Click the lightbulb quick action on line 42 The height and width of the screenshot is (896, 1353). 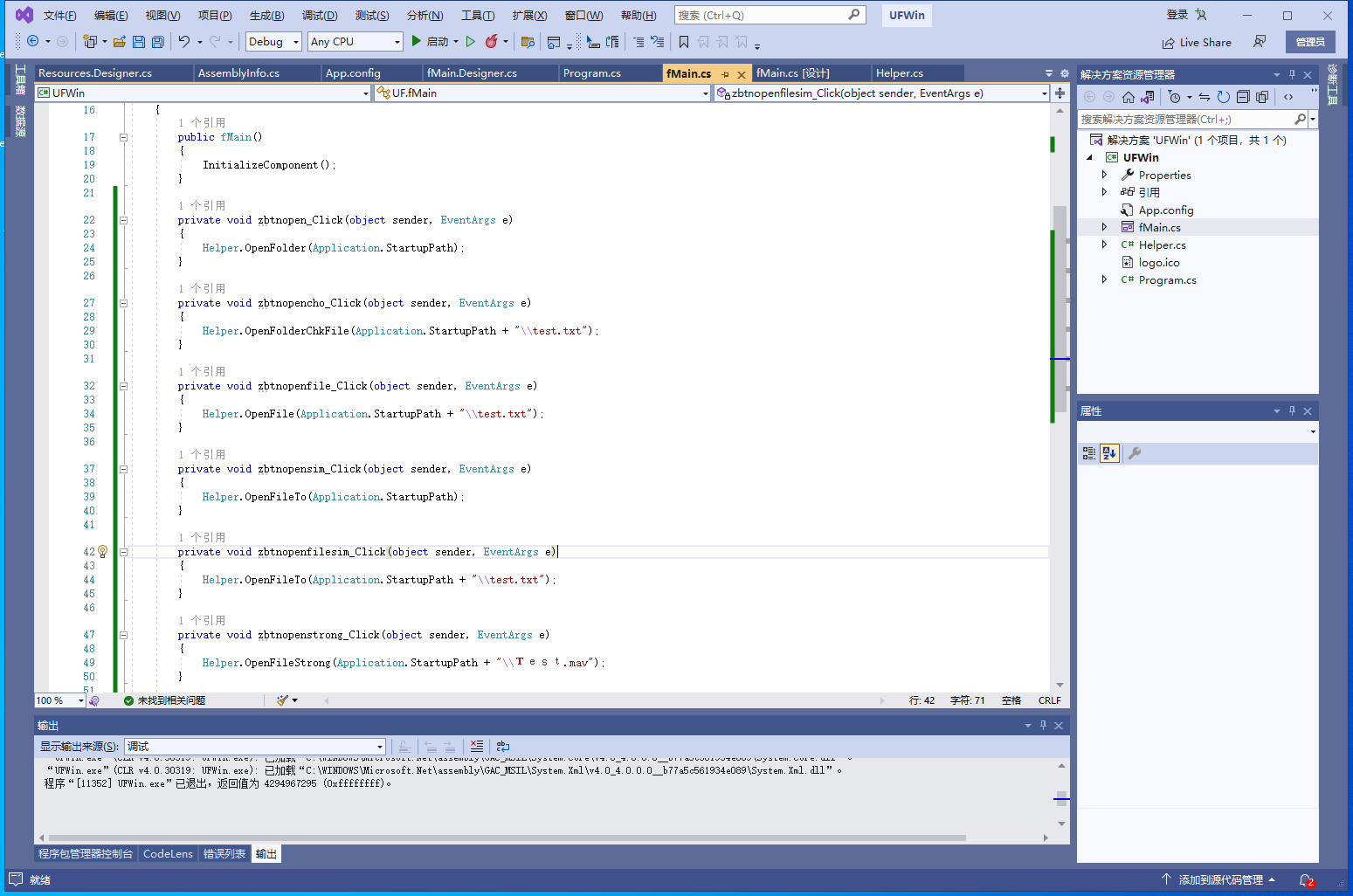tap(102, 551)
